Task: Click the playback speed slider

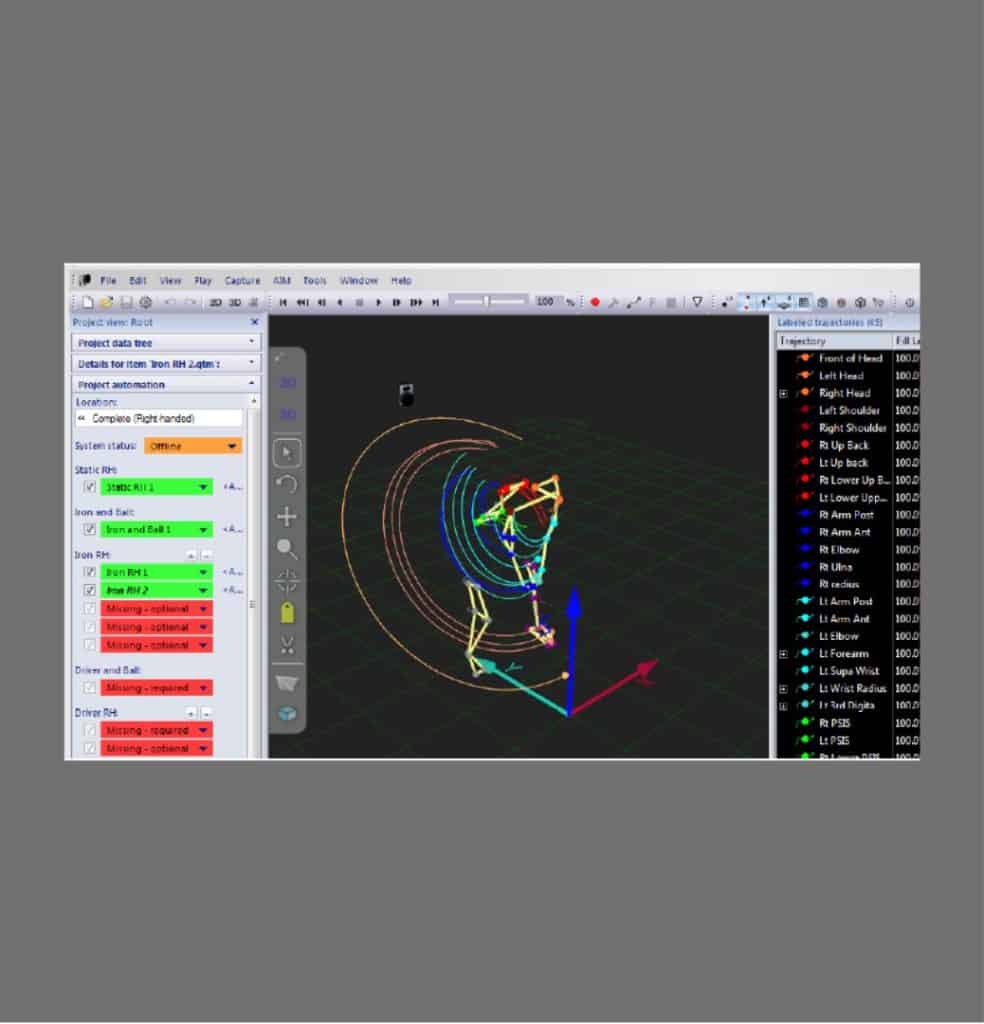Action: coord(487,302)
